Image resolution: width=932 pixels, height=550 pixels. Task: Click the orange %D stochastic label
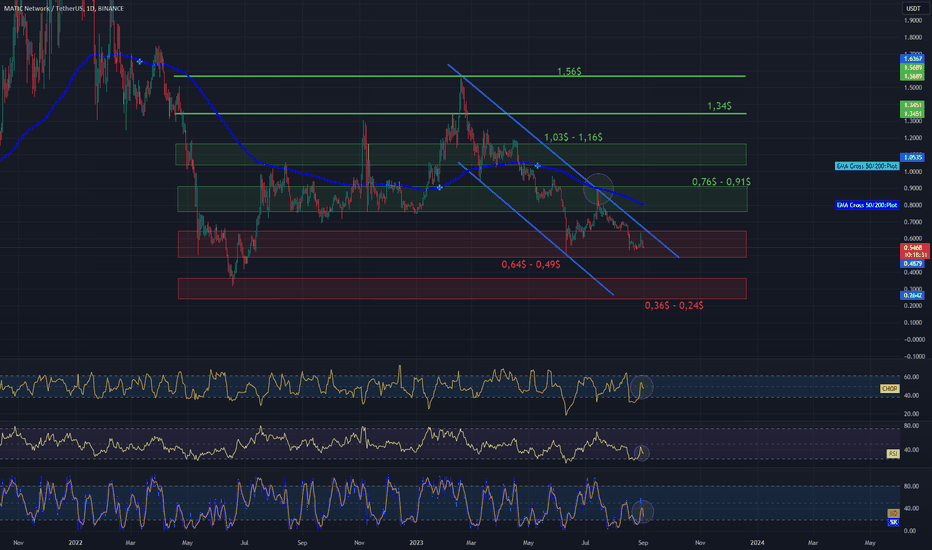[x=893, y=513]
